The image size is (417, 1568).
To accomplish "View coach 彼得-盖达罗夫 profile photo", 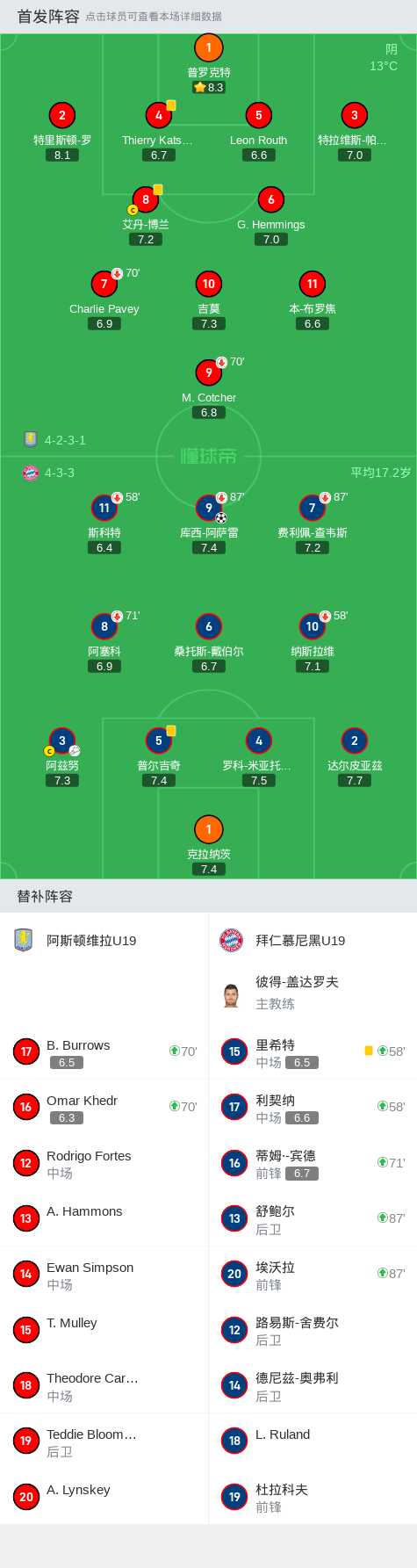I will [231, 994].
